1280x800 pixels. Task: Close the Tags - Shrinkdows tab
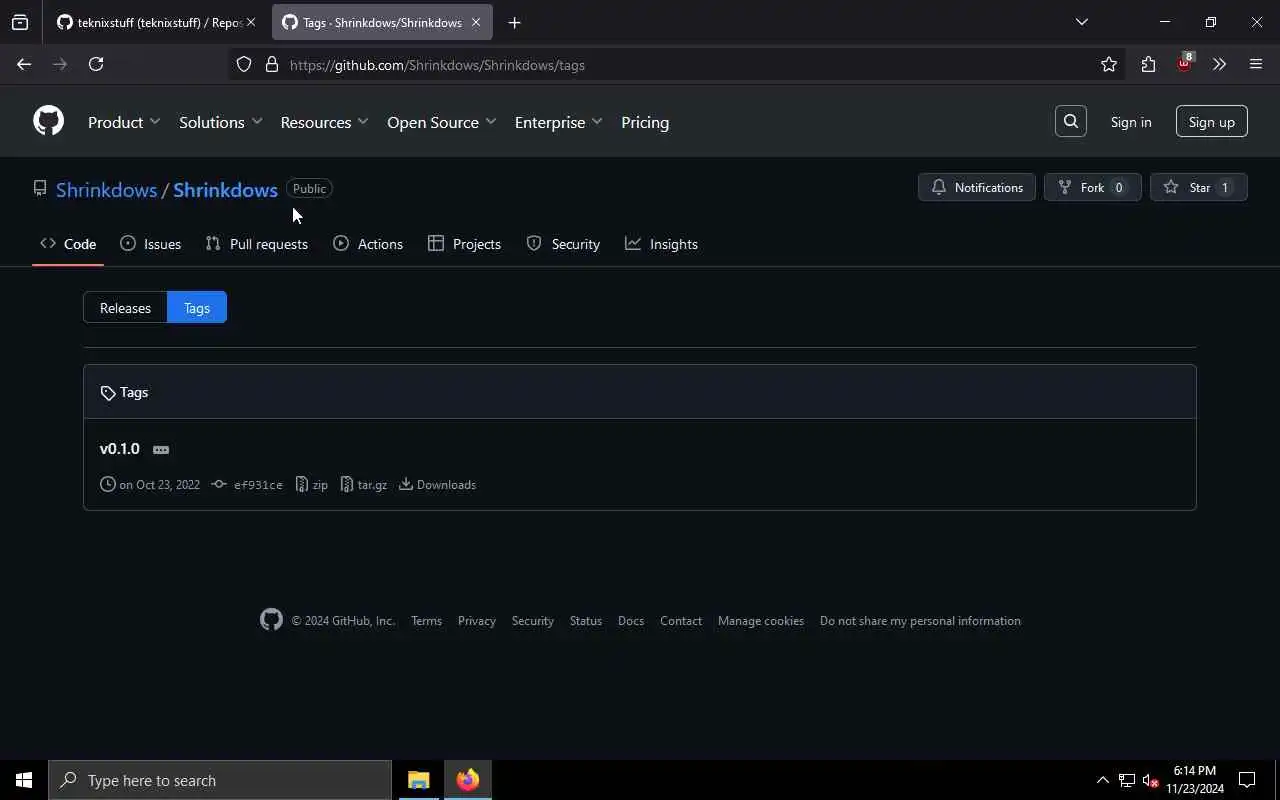[476, 22]
